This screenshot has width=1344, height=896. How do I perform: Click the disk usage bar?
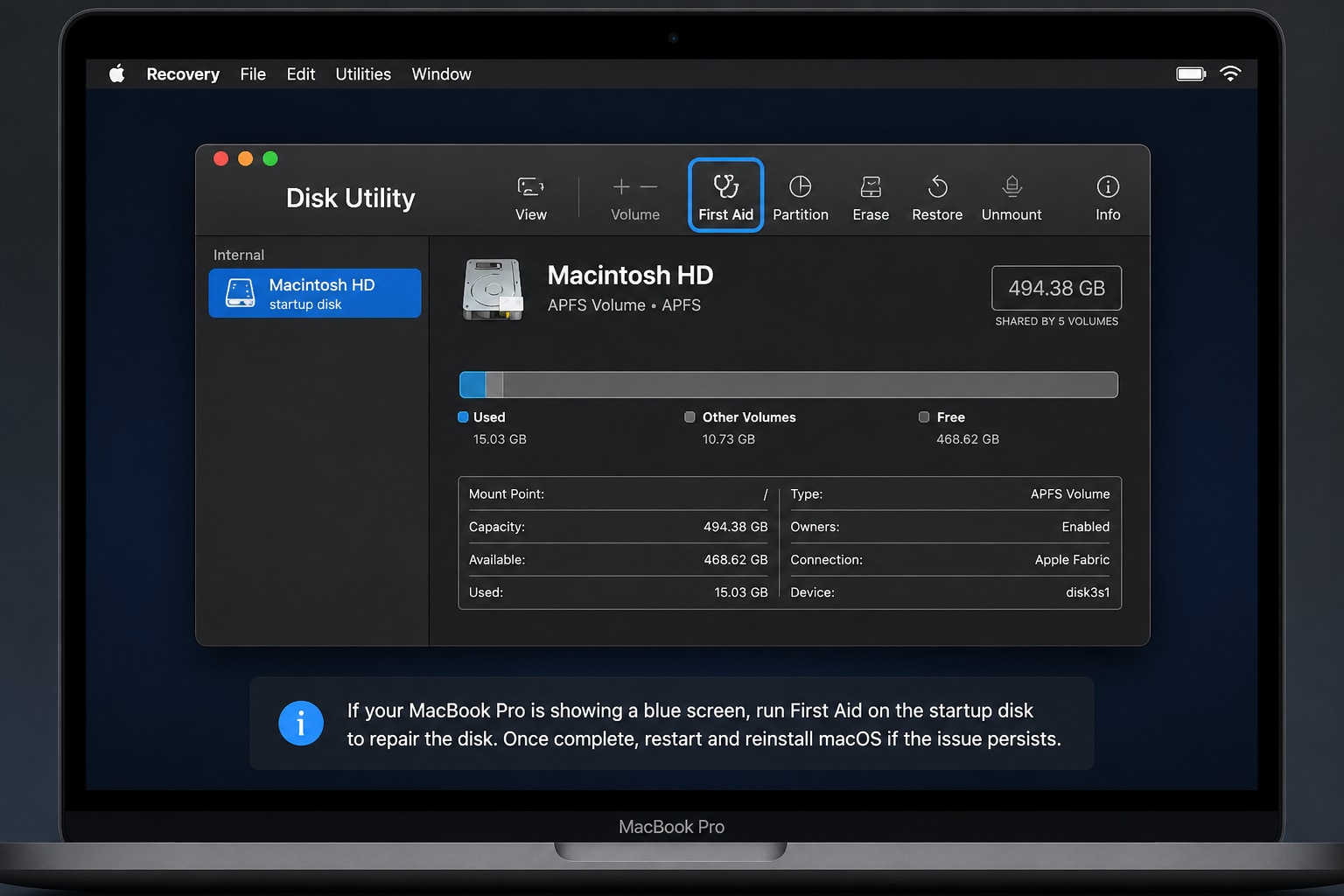(x=788, y=385)
